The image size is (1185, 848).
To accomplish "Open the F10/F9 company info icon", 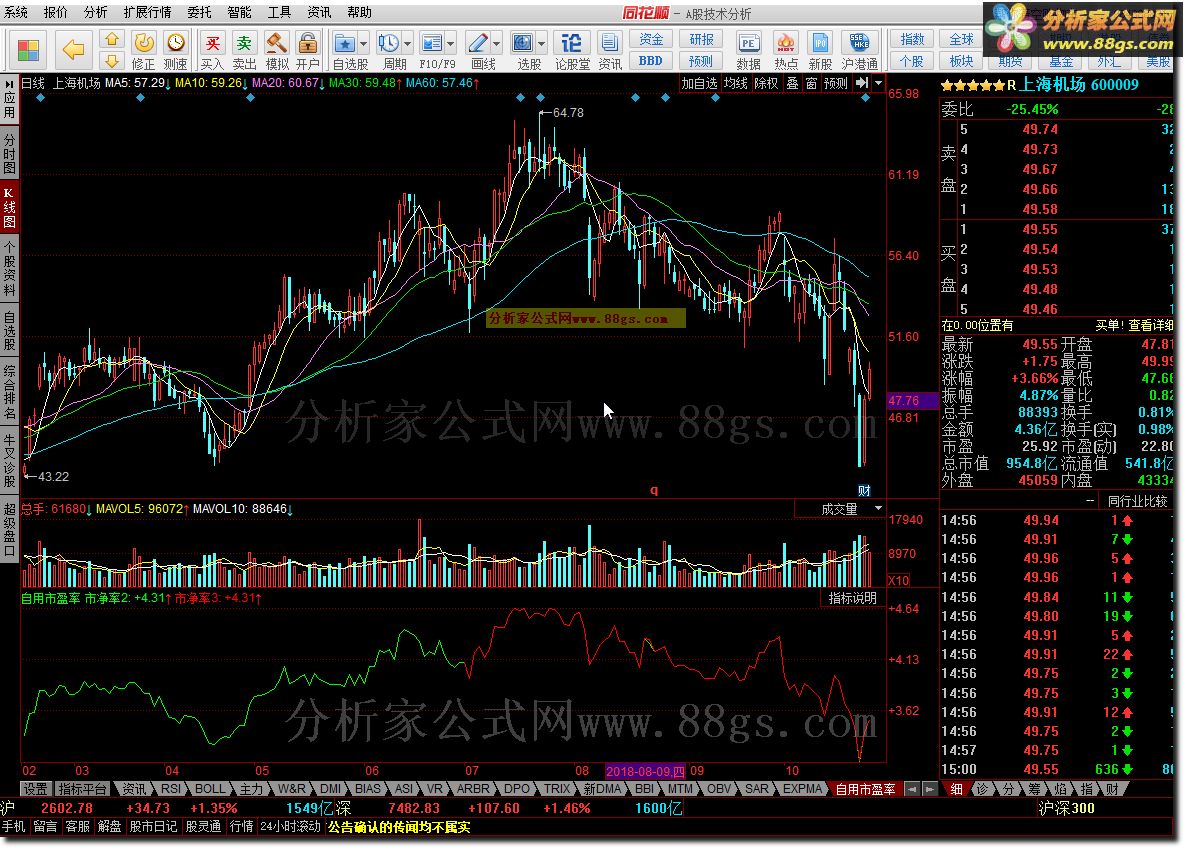I will coord(432,43).
